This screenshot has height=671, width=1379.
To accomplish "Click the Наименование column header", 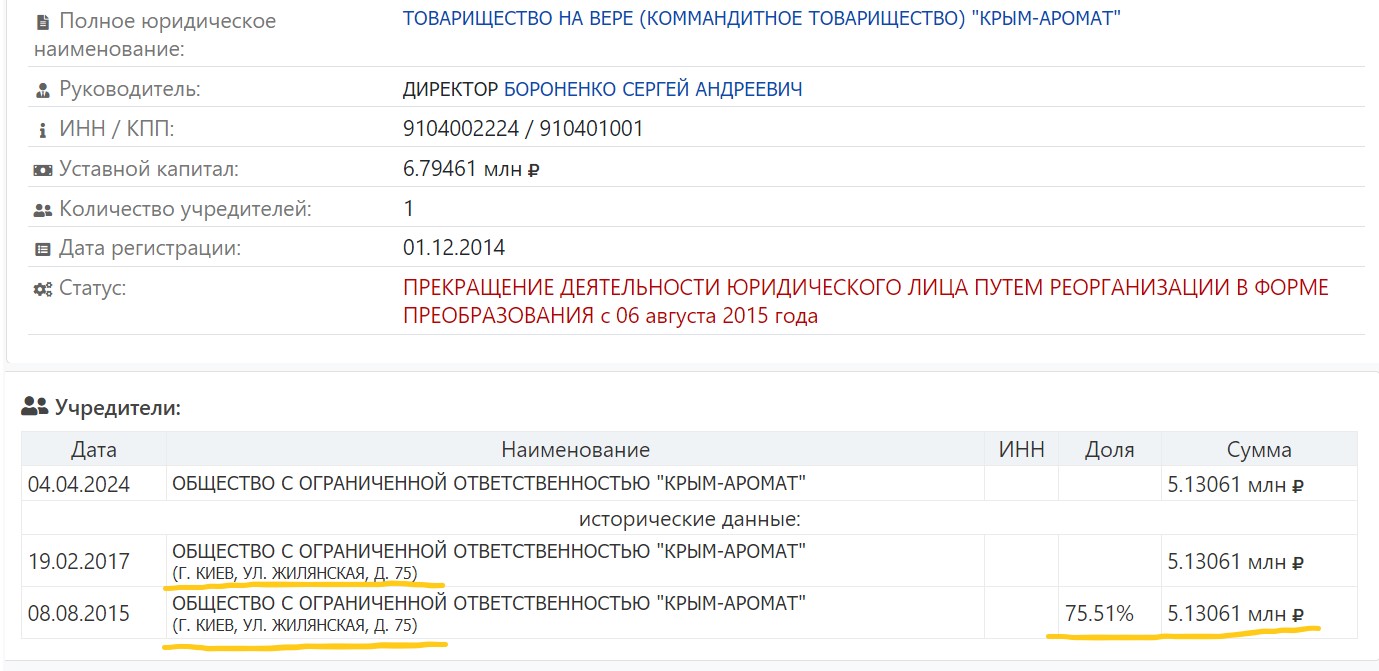I will [575, 450].
